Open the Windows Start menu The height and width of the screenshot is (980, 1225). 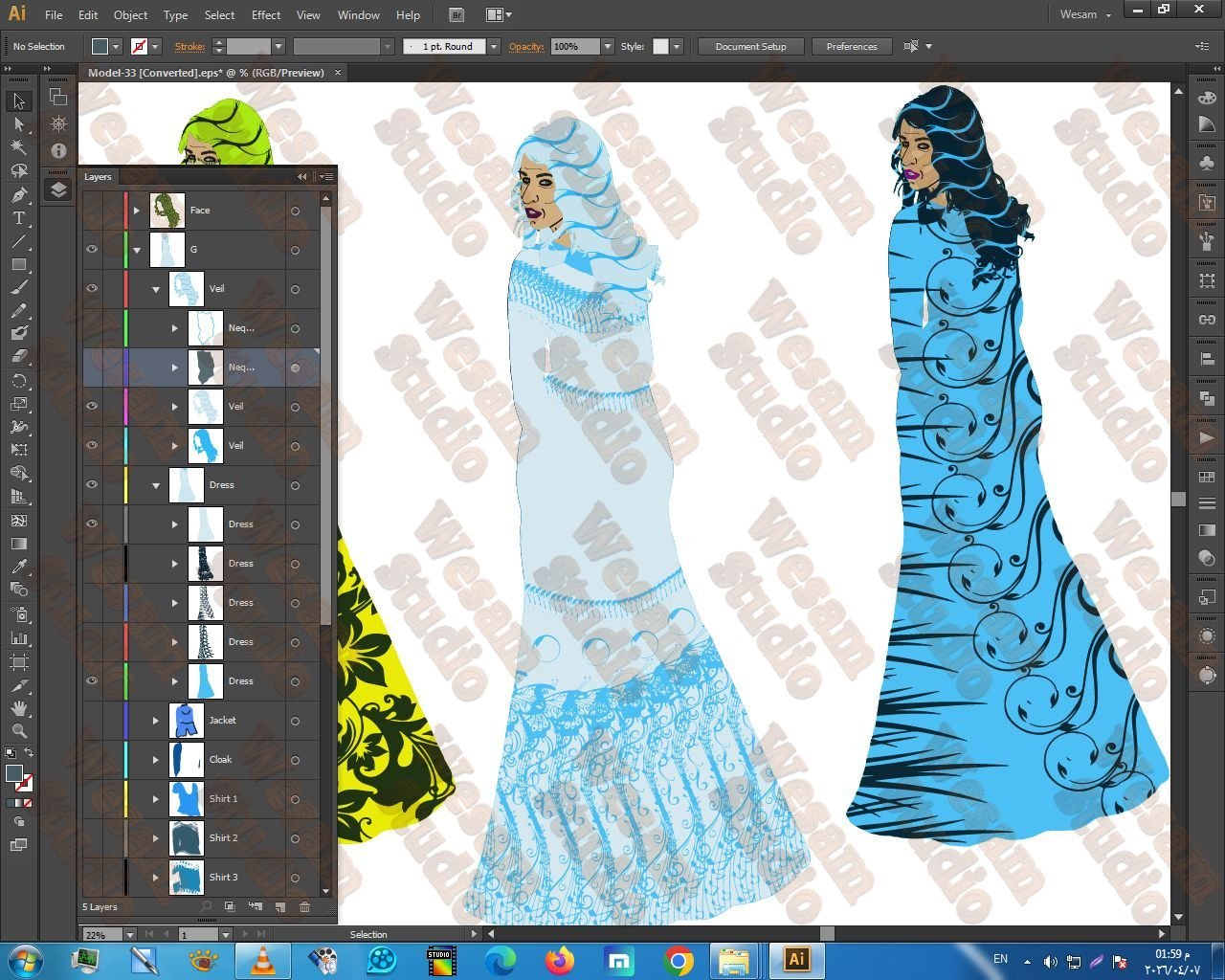(26, 960)
